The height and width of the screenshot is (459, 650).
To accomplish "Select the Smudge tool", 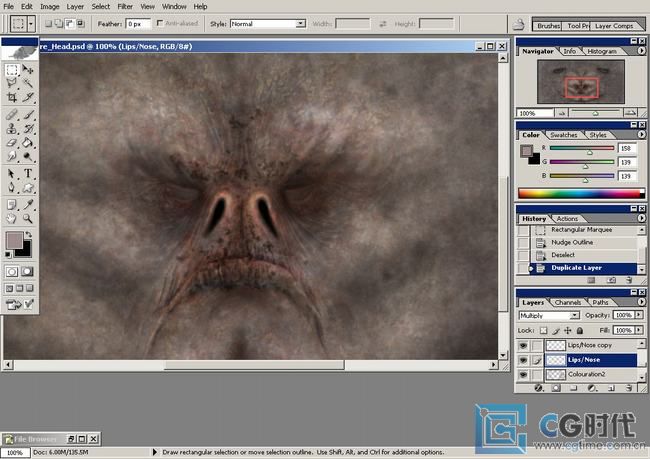I will [x=12, y=156].
